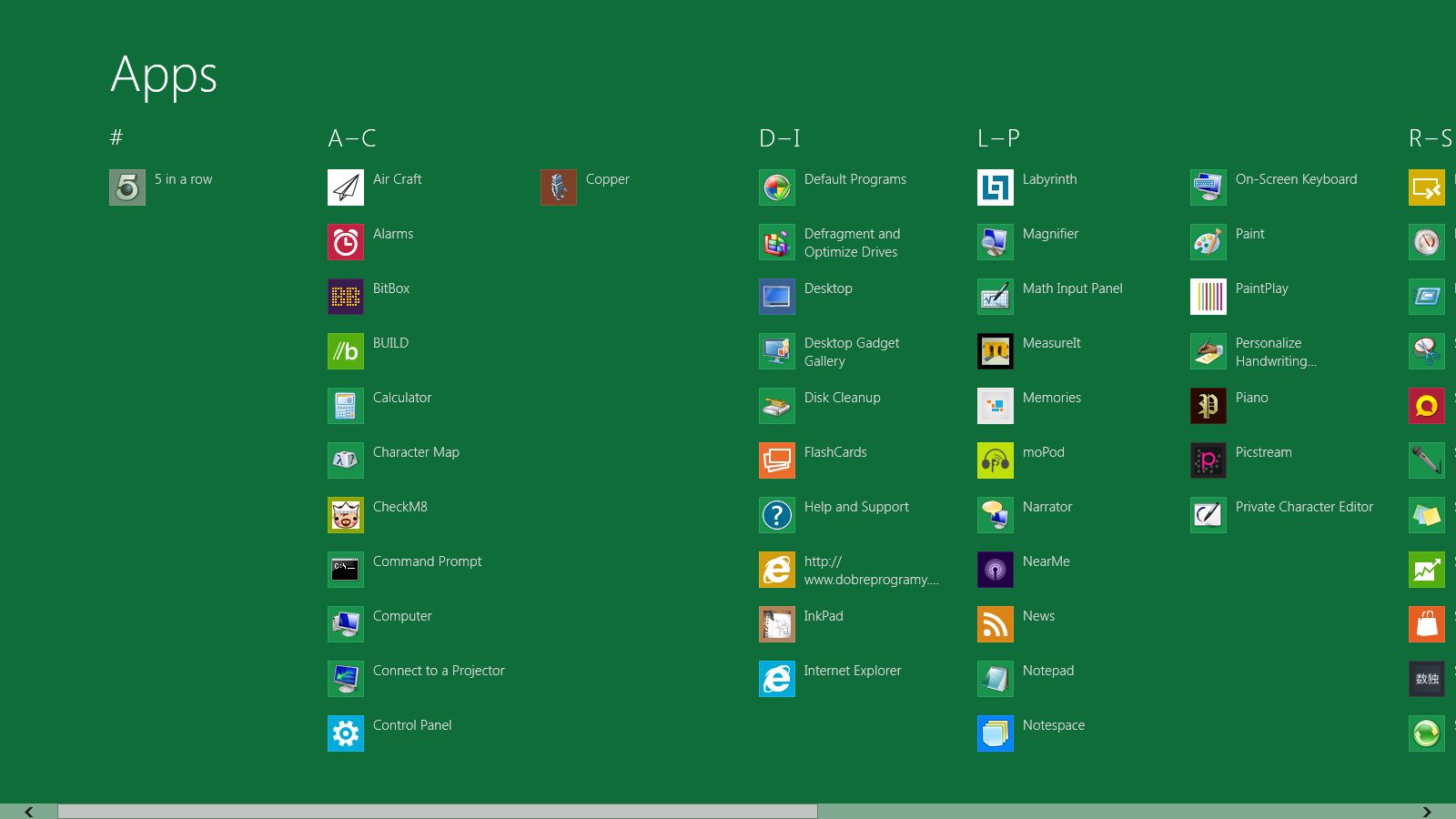Screen dimensions: 1456x819
Task: Open Internet Explorer
Action: click(850, 671)
